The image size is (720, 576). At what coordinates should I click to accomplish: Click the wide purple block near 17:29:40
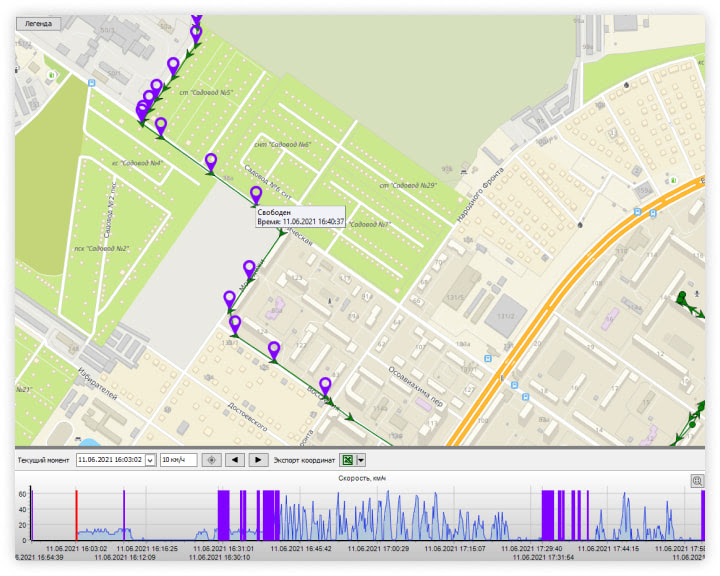[547, 515]
